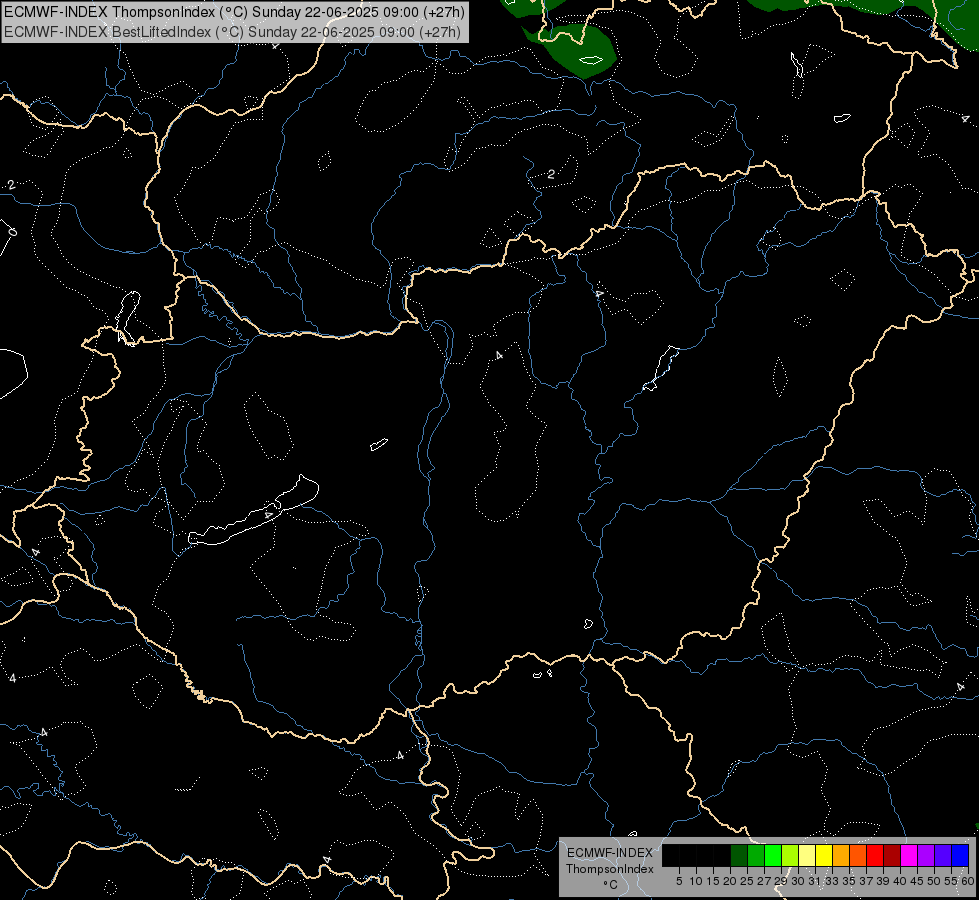Click the legend tick value 25
This screenshot has width=979, height=900.
tap(747, 881)
